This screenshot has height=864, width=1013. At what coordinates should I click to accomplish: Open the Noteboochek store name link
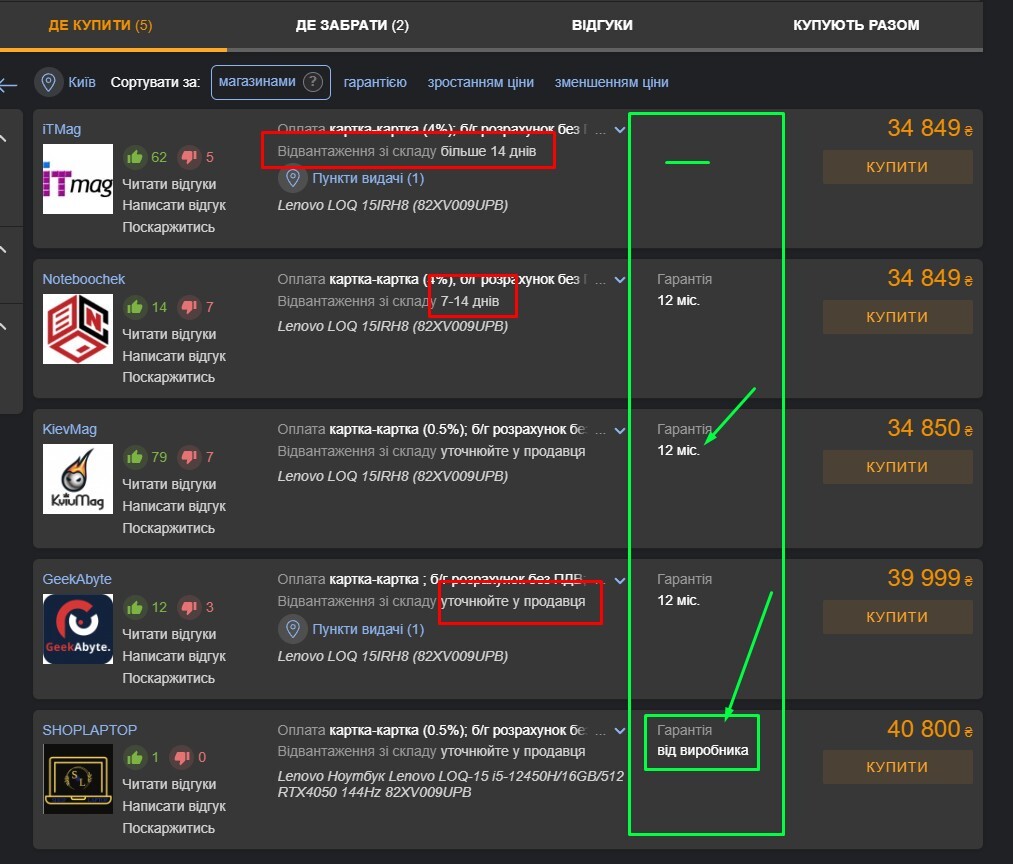(83, 279)
